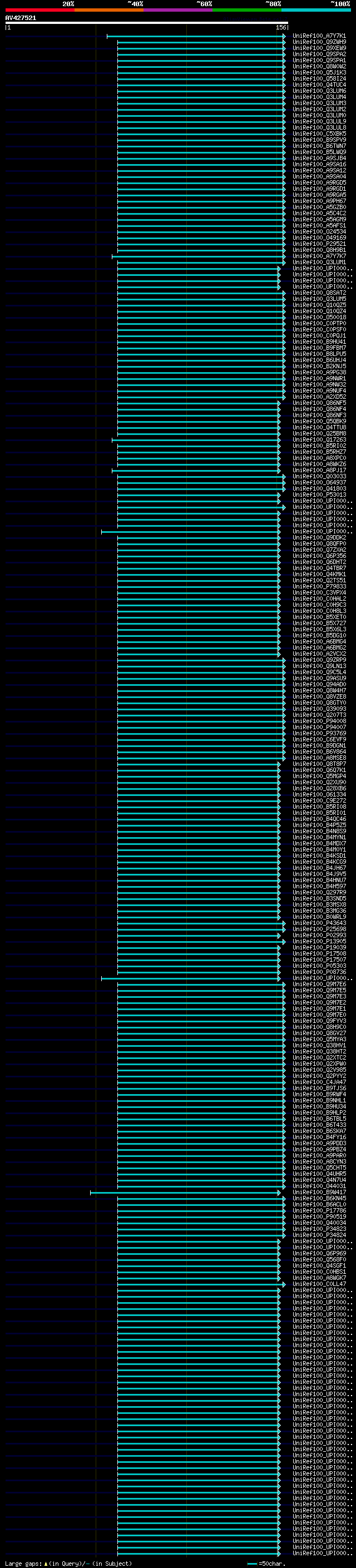This screenshot has width=356, height=1568.
Task: Select the UniRef100_A9SJB4 label
Action: click(x=319, y=159)
